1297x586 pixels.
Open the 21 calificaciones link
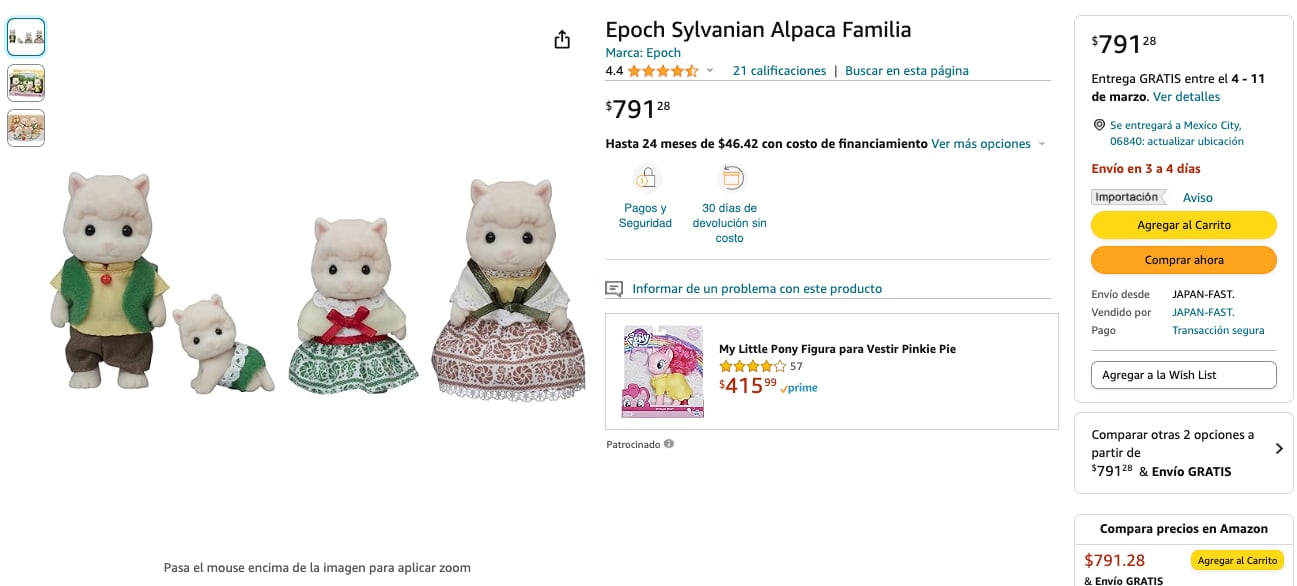[x=779, y=71]
